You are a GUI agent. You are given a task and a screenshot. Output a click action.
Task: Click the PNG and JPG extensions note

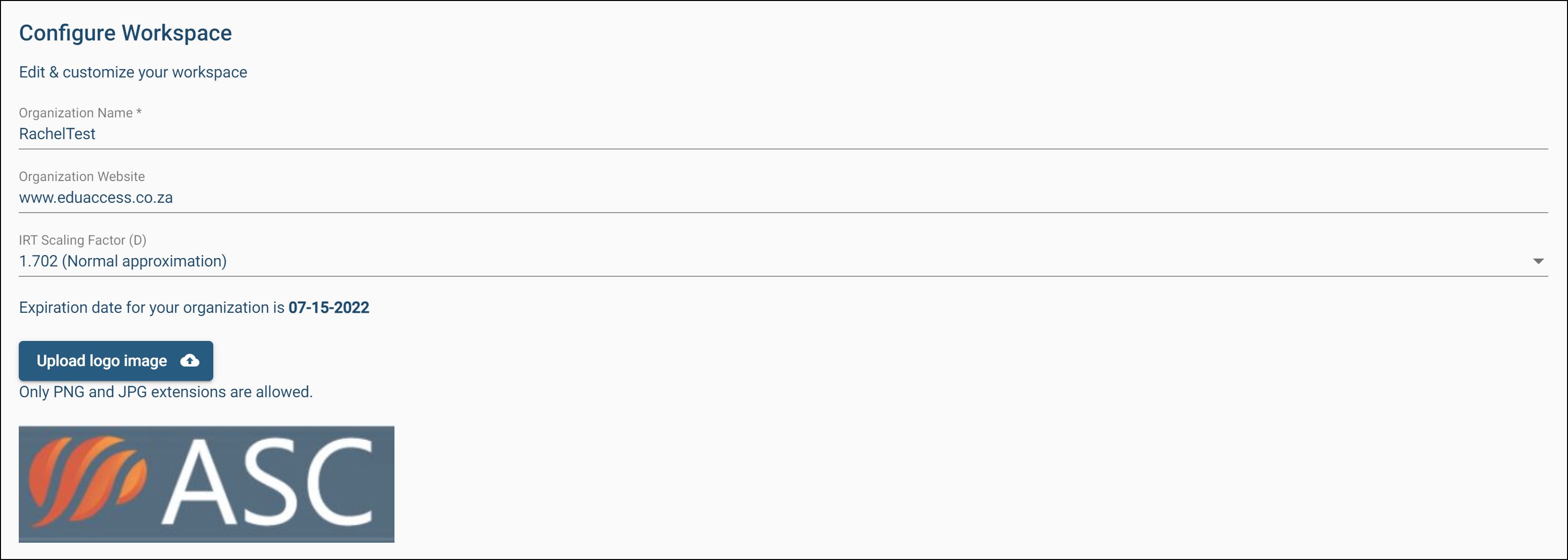[x=165, y=392]
